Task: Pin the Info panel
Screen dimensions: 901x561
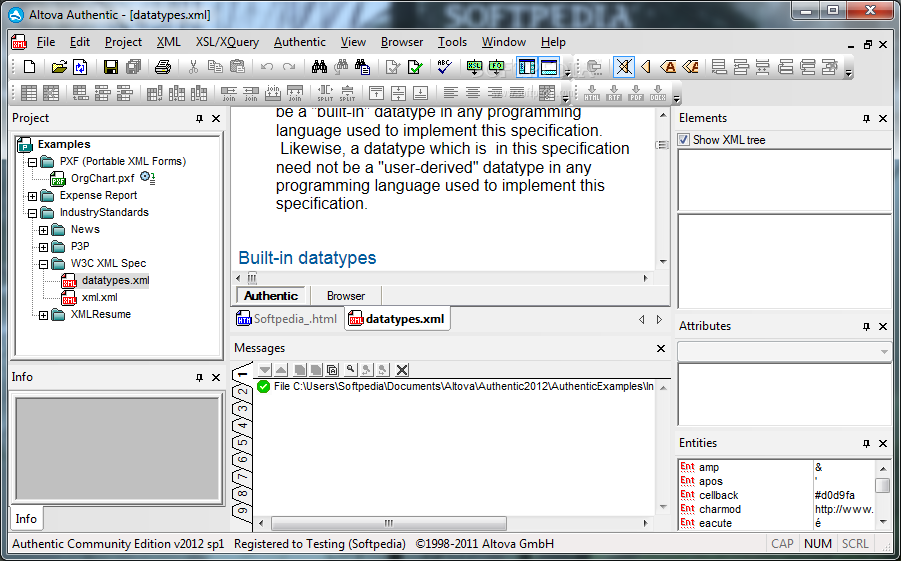Action: 199,378
